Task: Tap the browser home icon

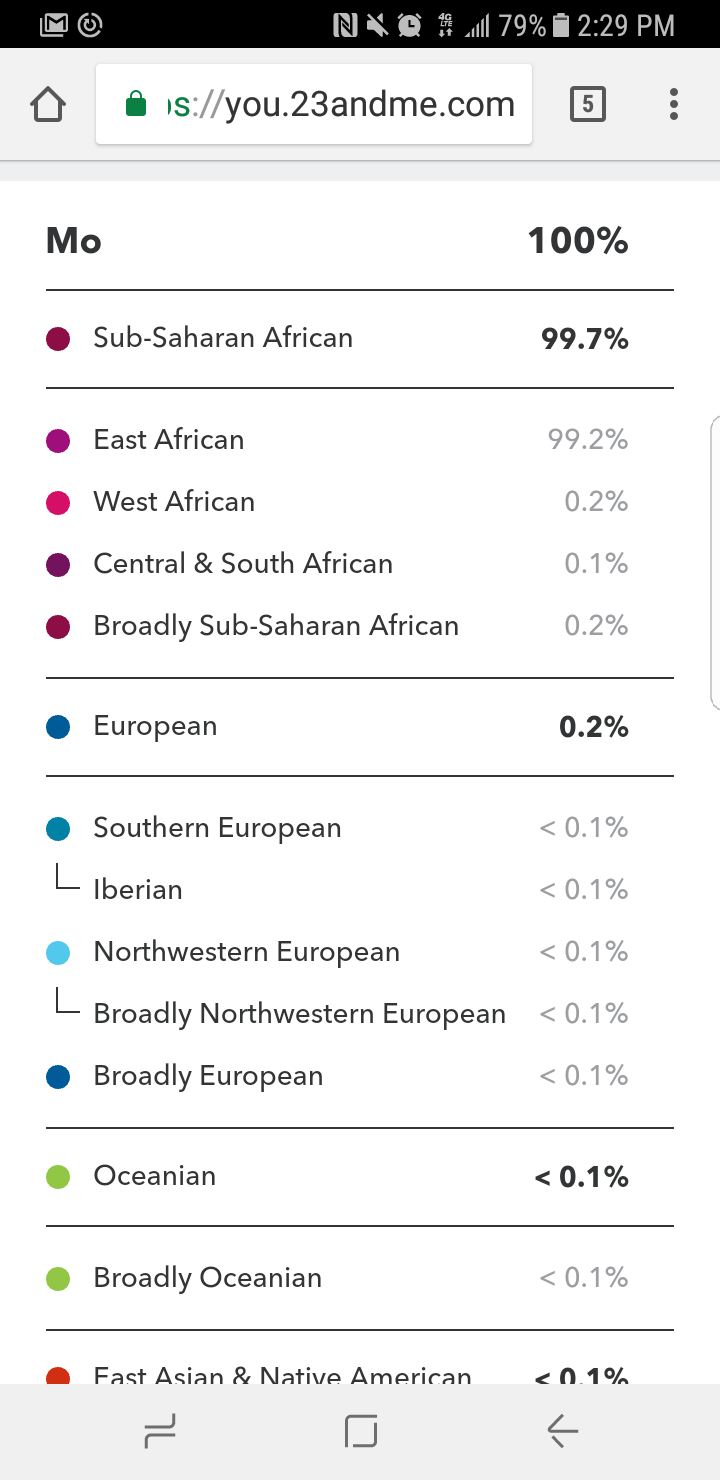Action: click(x=49, y=105)
